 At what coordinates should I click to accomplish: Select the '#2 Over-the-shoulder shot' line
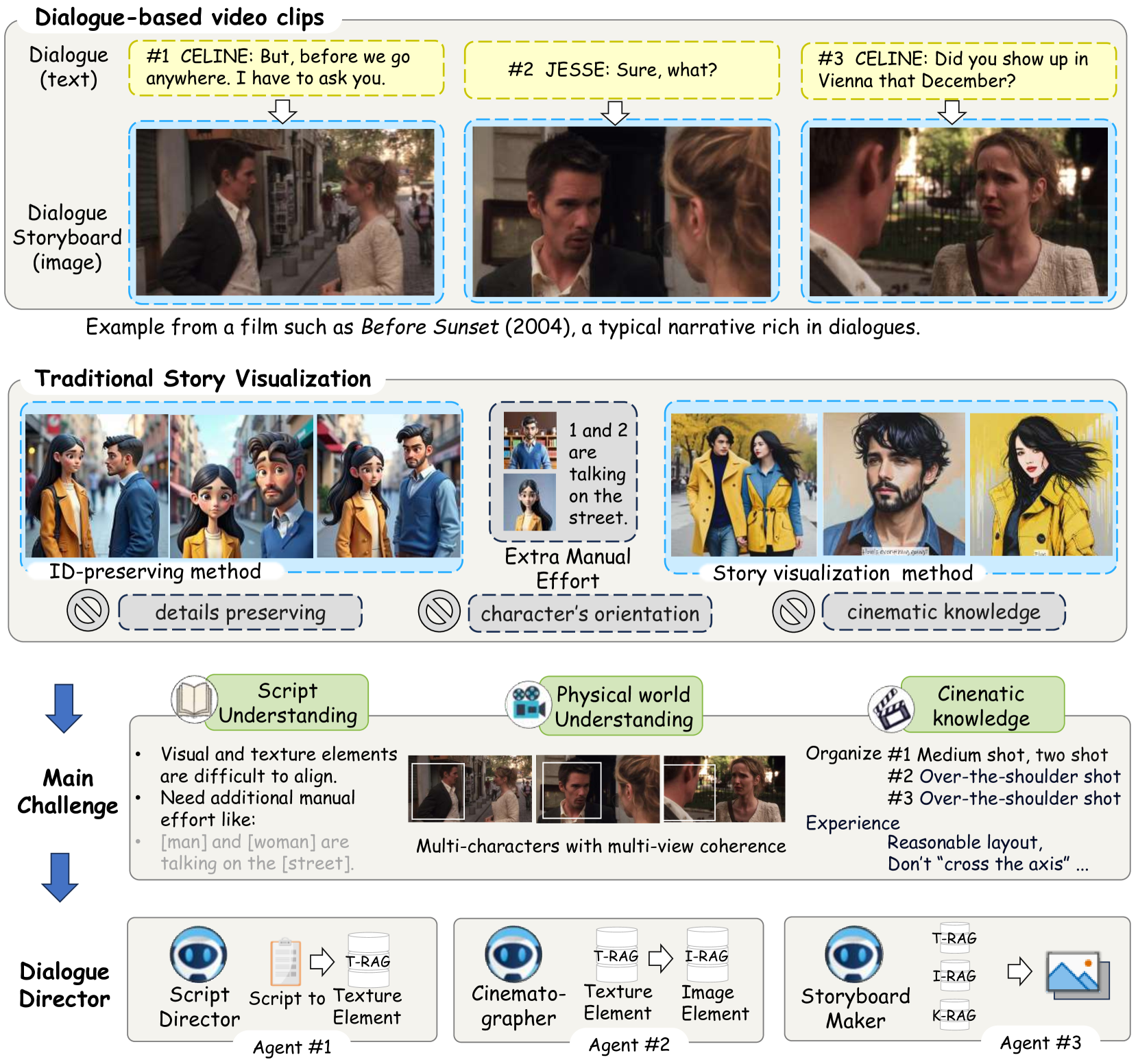click(1004, 777)
